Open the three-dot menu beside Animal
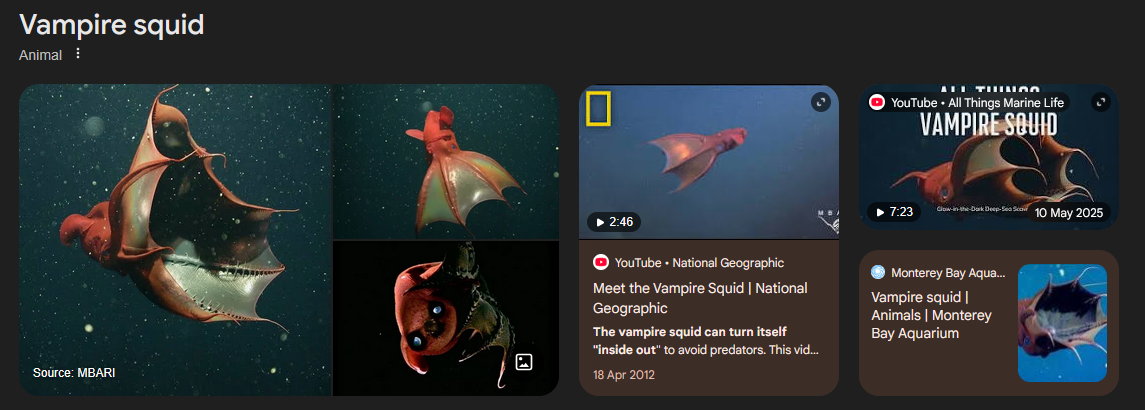Screen dimensions: 1145x410 click(78, 54)
